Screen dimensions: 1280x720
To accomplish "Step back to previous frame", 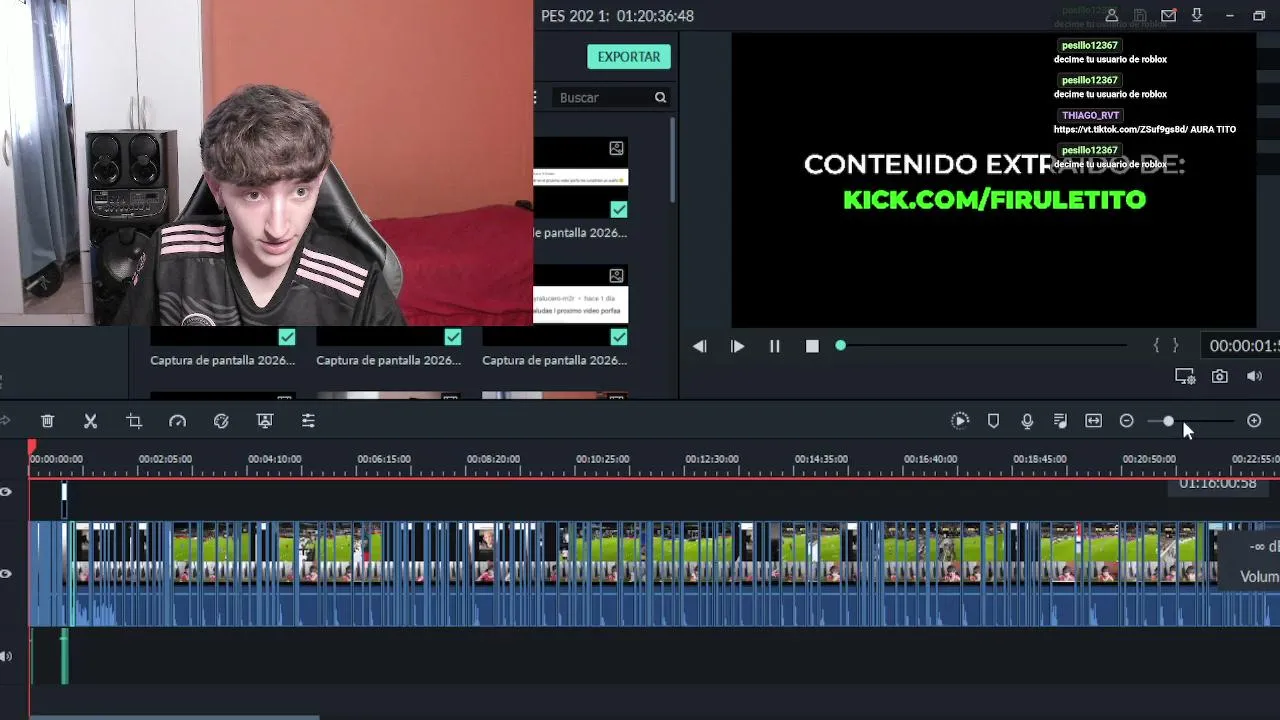I will 700,346.
